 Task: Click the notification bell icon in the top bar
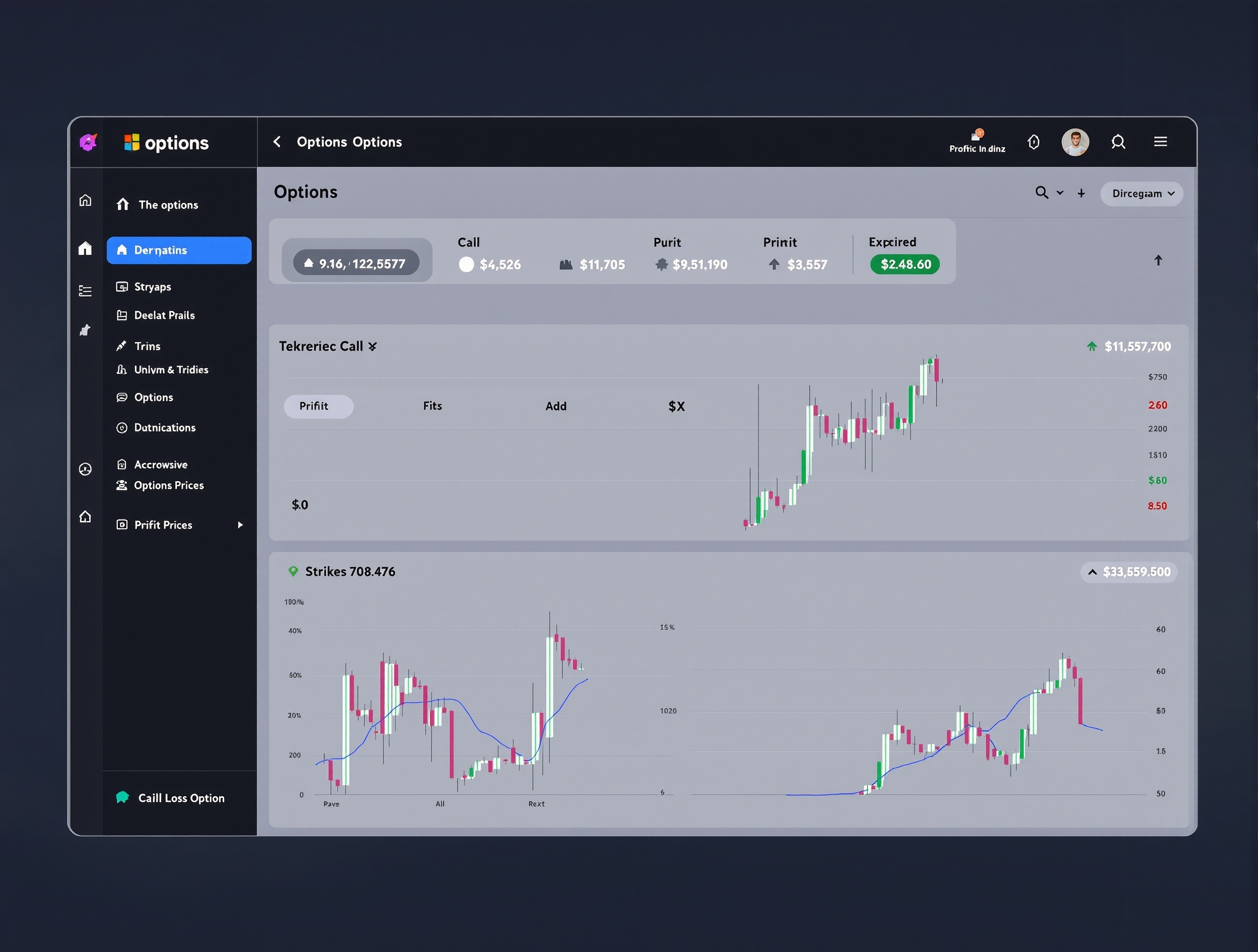(x=1033, y=142)
